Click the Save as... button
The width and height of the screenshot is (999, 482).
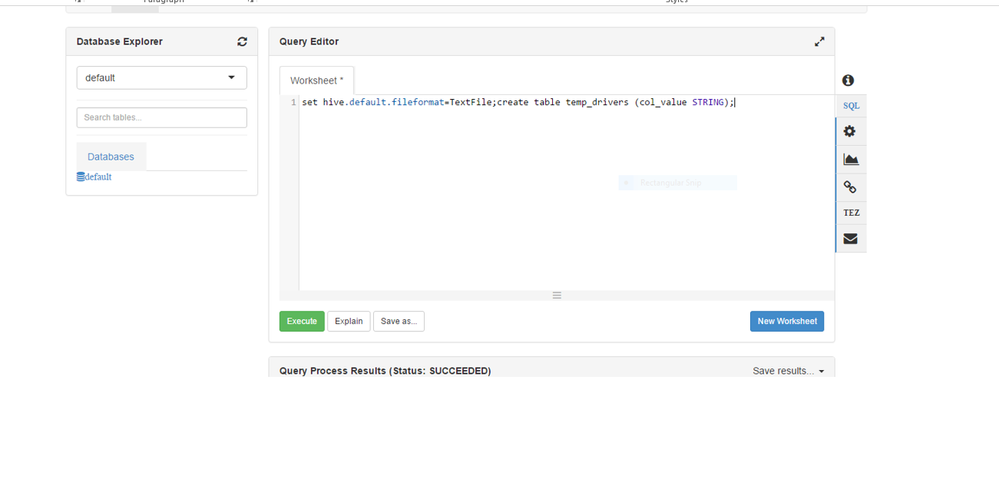point(399,322)
